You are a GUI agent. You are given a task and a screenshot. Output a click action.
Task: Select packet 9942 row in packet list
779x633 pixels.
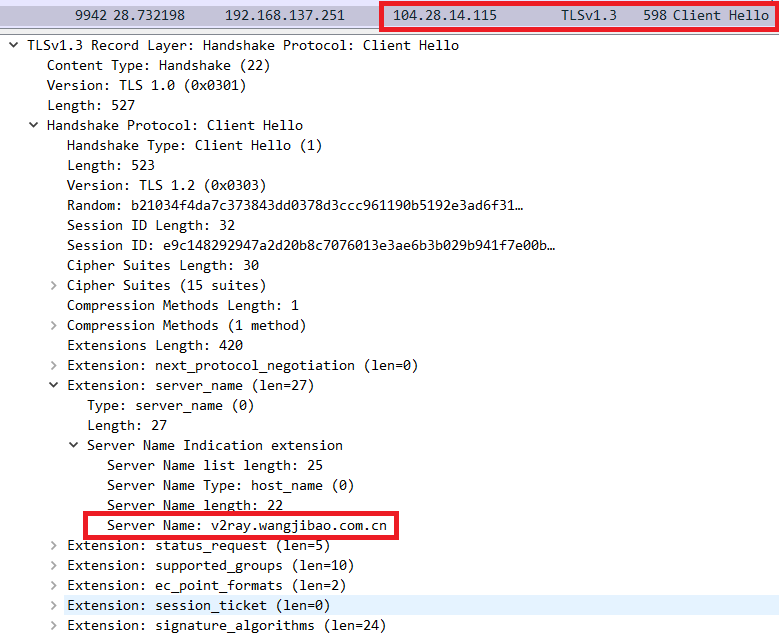[390, 15]
